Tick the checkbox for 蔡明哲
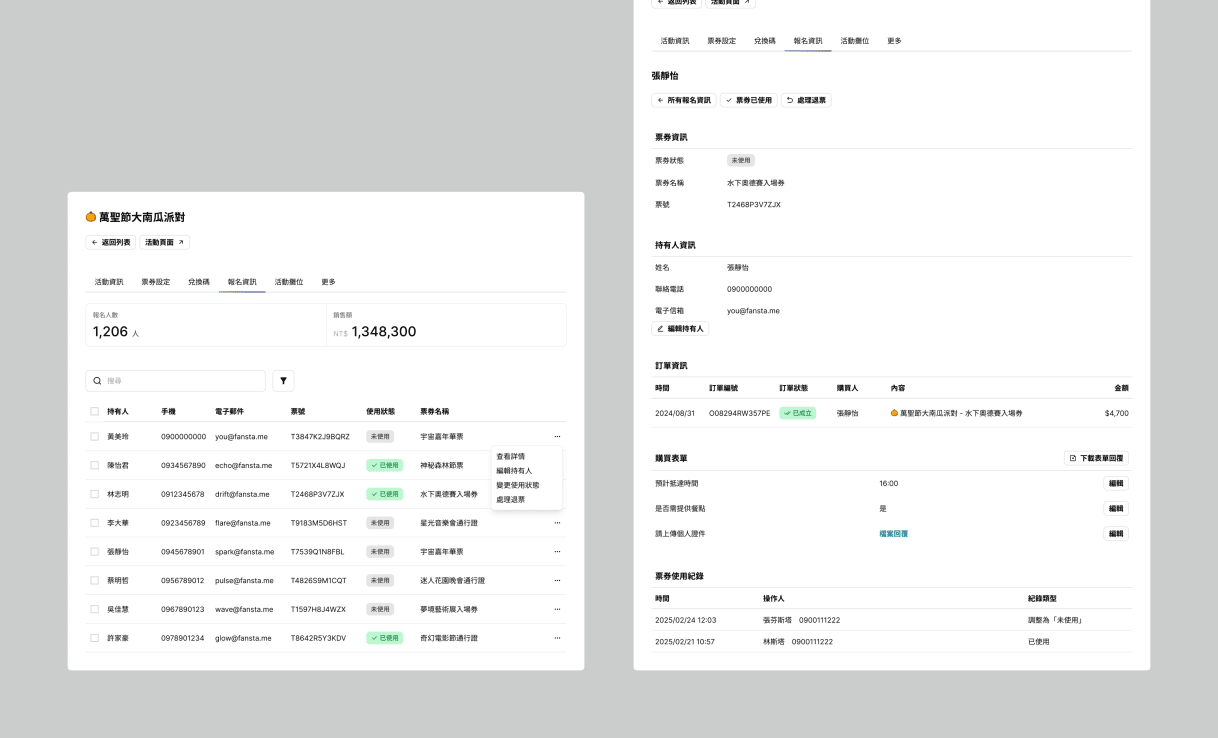Viewport: 1218px width, 738px height. [x=94, y=580]
